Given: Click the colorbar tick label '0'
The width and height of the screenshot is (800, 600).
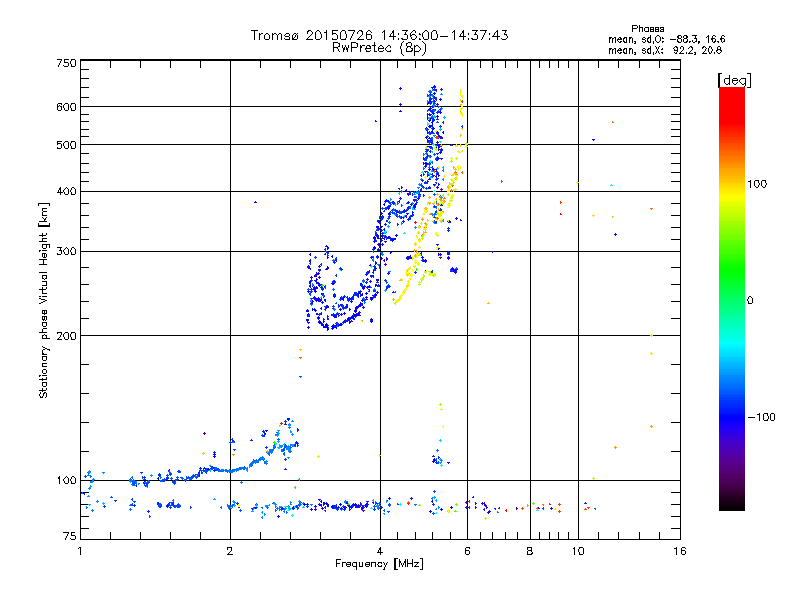Looking at the screenshot, I should pyautogui.click(x=749, y=301).
